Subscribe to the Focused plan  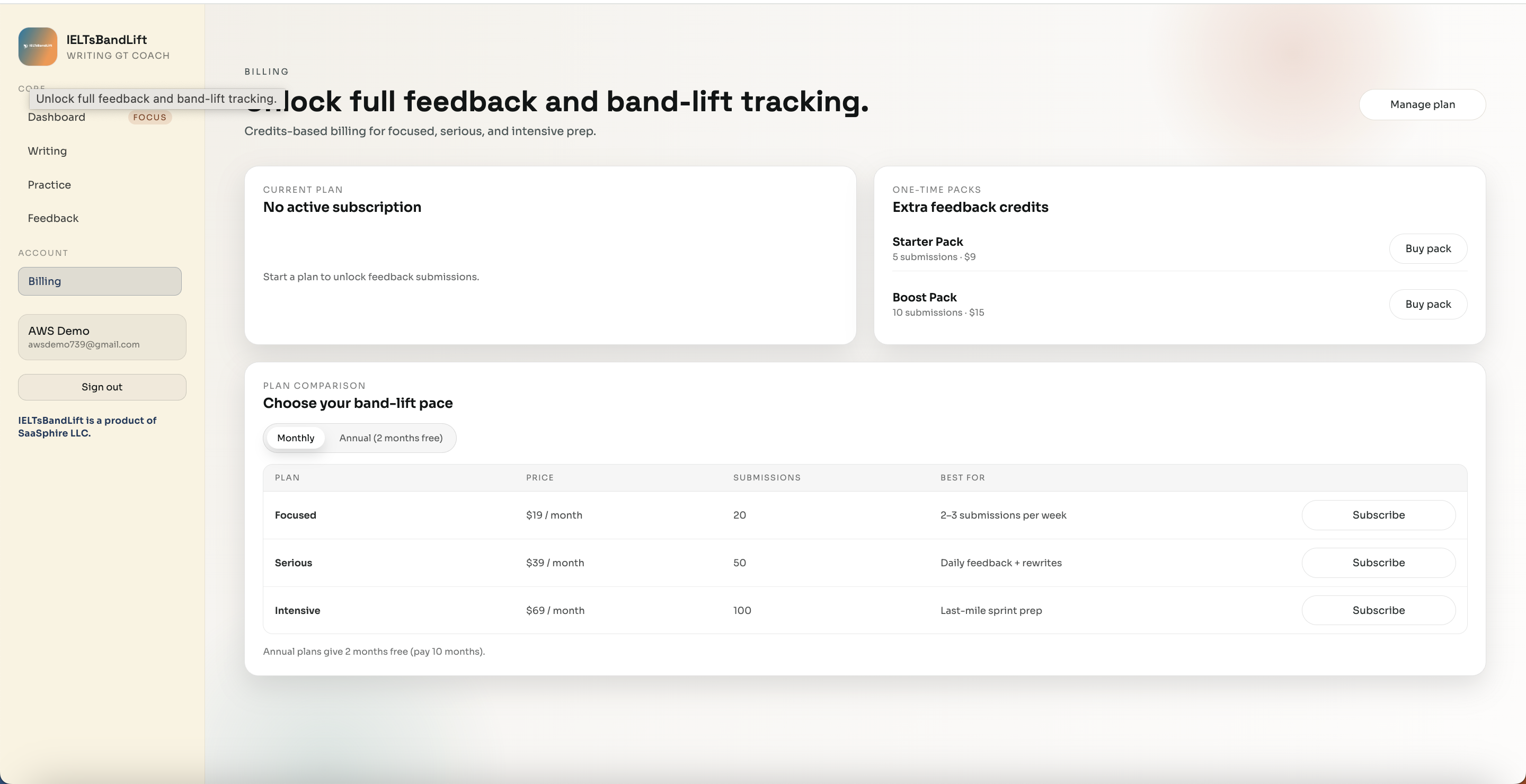[x=1379, y=514]
